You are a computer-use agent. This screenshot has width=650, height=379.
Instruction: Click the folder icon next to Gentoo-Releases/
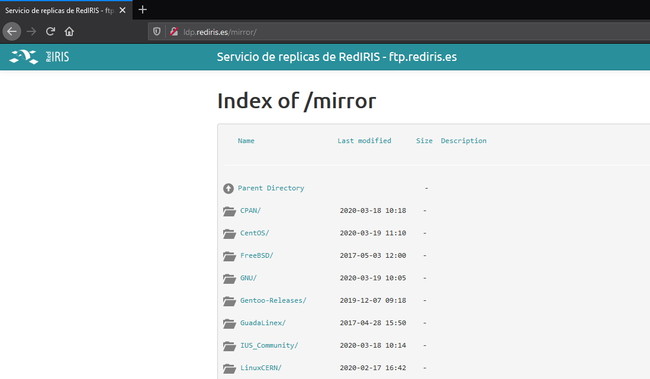pyautogui.click(x=229, y=301)
